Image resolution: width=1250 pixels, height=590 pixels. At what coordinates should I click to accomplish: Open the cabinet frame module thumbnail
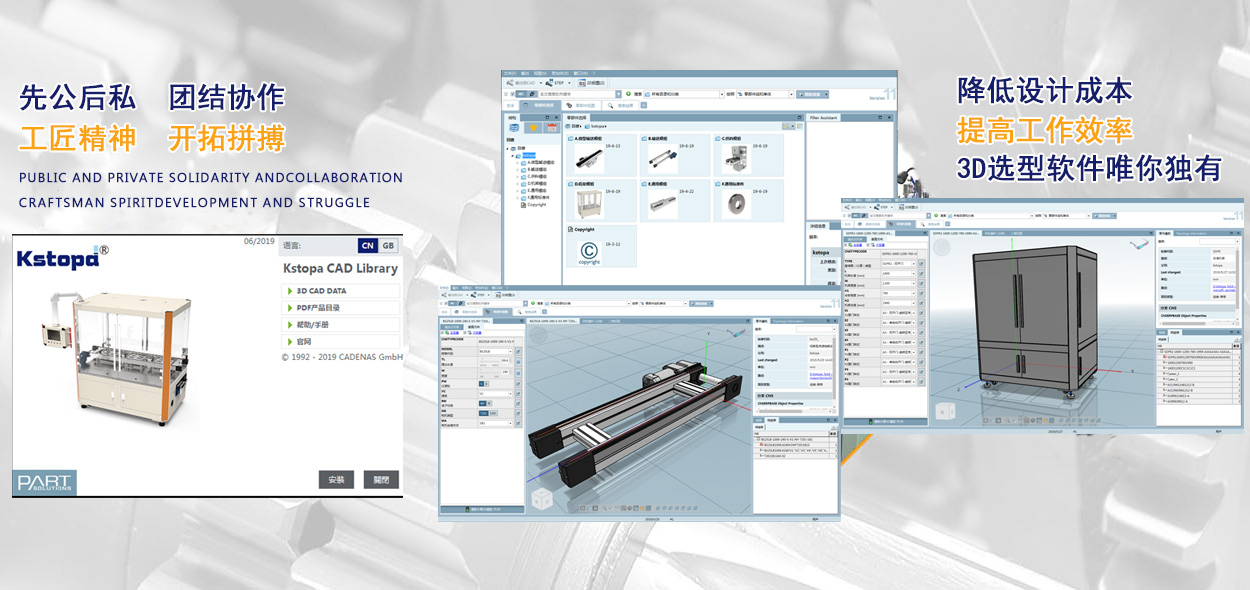click(590, 203)
